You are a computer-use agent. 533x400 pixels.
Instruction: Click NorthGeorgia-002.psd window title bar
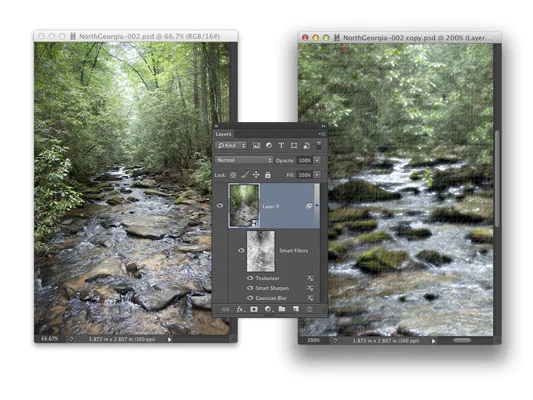tap(136, 36)
